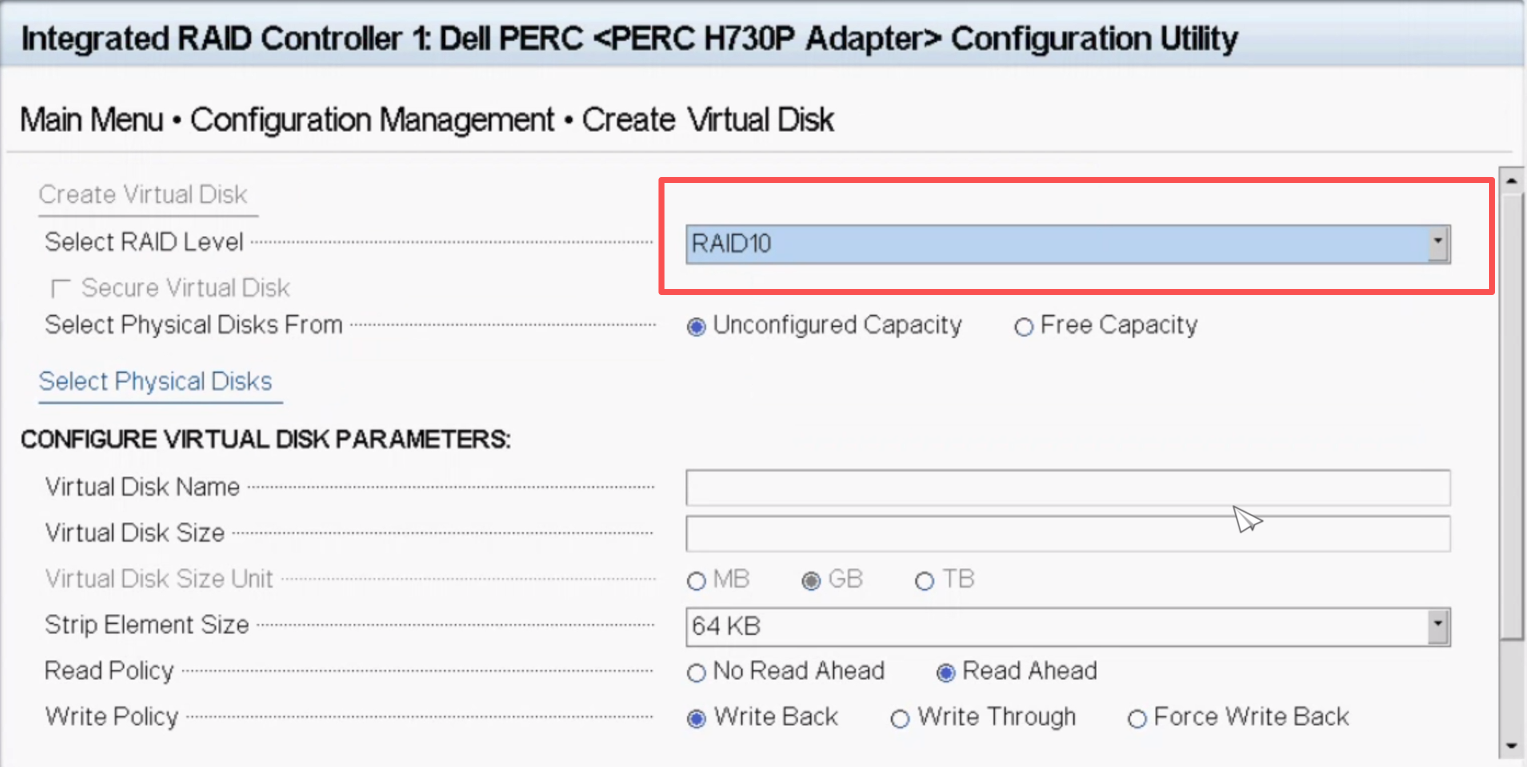Open the Select RAID Level dropdown

[x=1060, y=244]
